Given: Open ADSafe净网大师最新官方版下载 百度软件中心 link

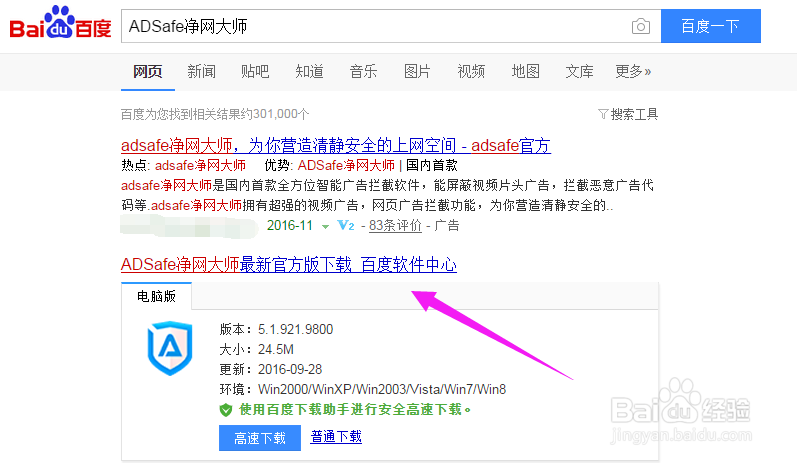Looking at the screenshot, I should point(289,264).
